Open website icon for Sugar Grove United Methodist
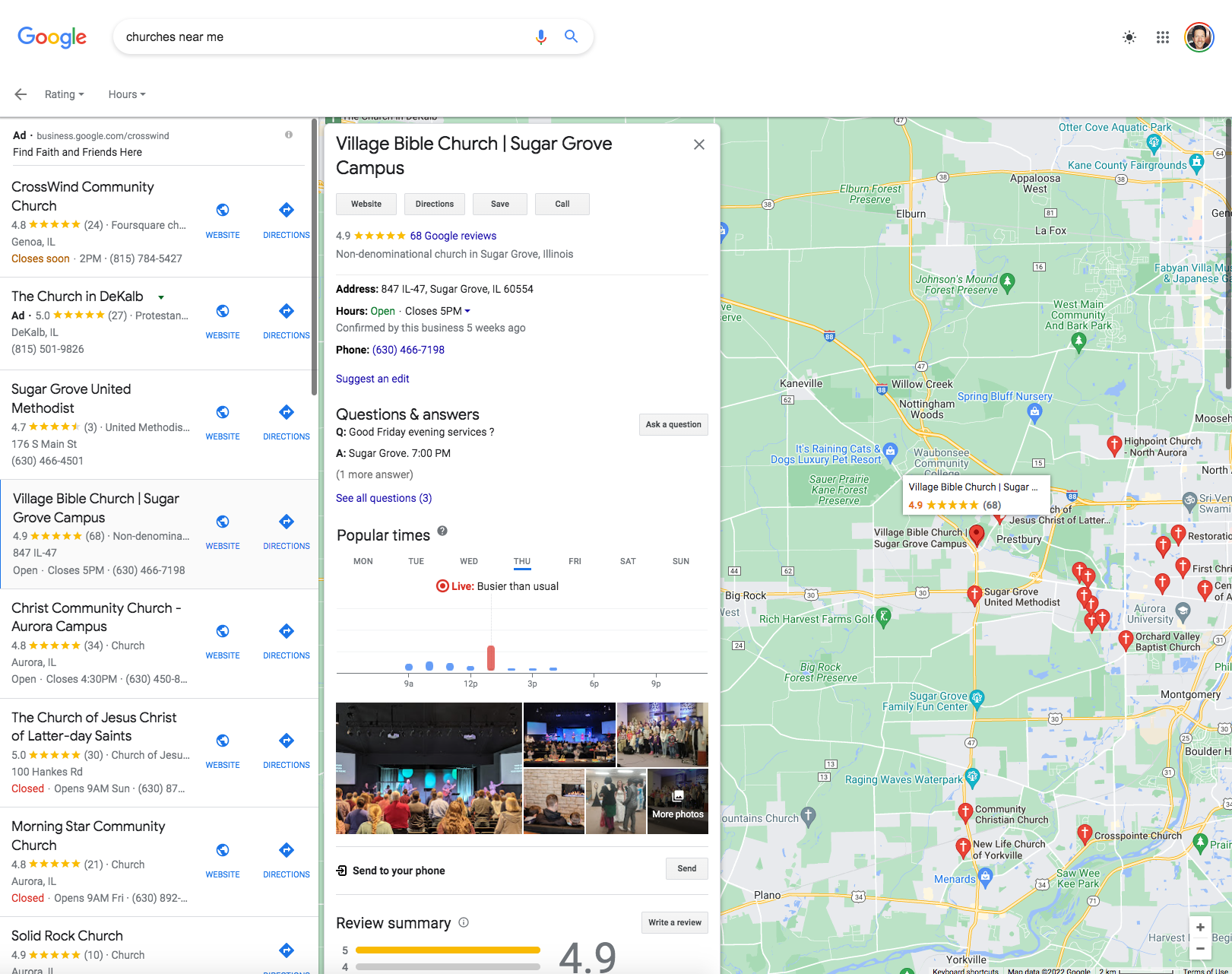This screenshot has height=974, width=1232. pos(223,412)
